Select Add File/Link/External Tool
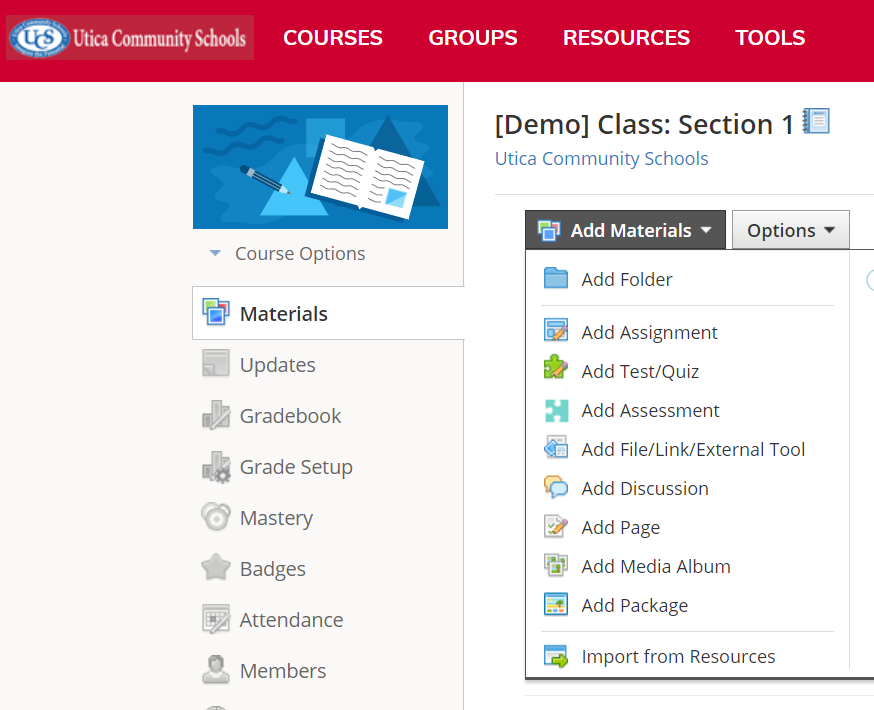The height and width of the screenshot is (710, 874). tap(693, 449)
